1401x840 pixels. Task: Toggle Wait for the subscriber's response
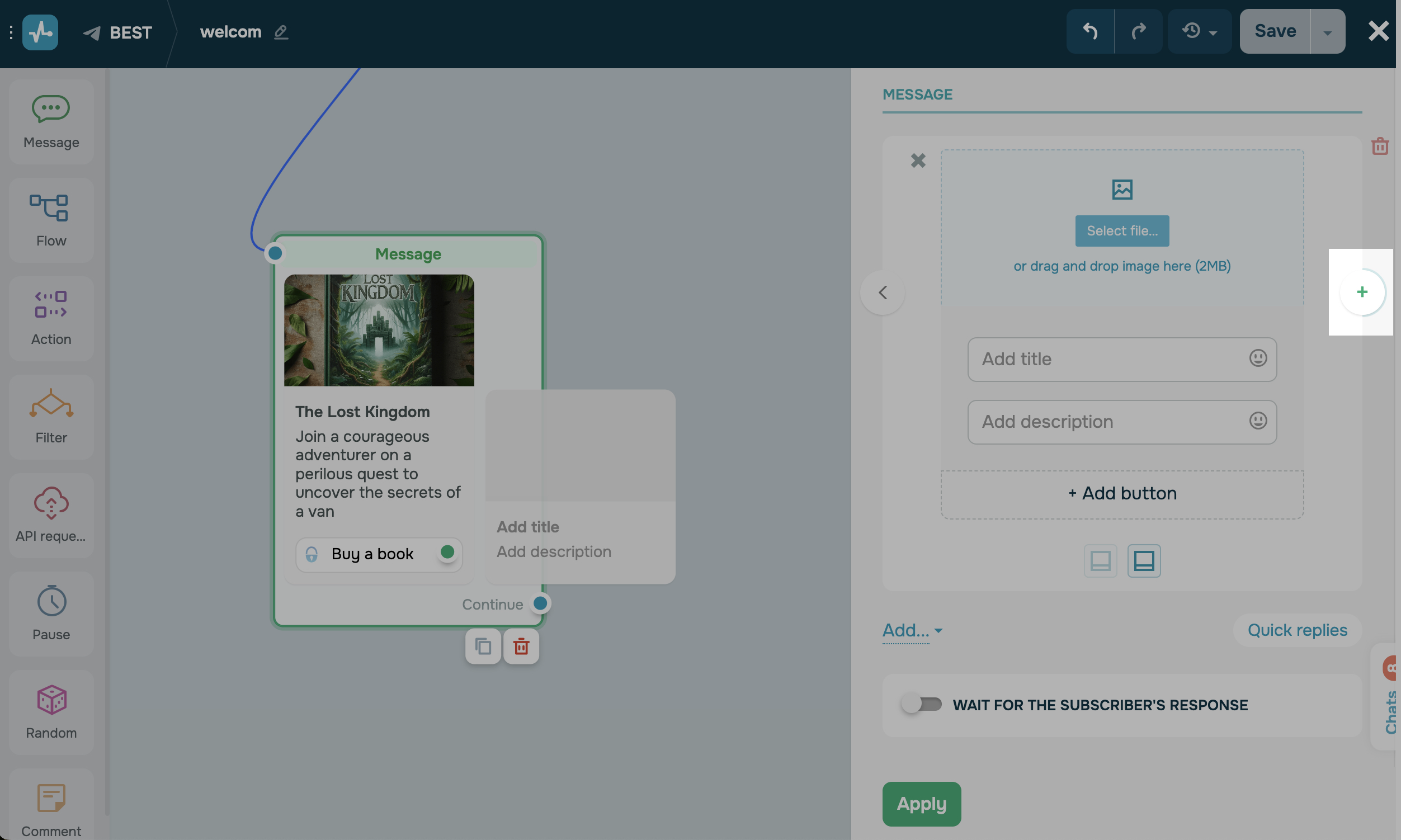click(x=922, y=704)
